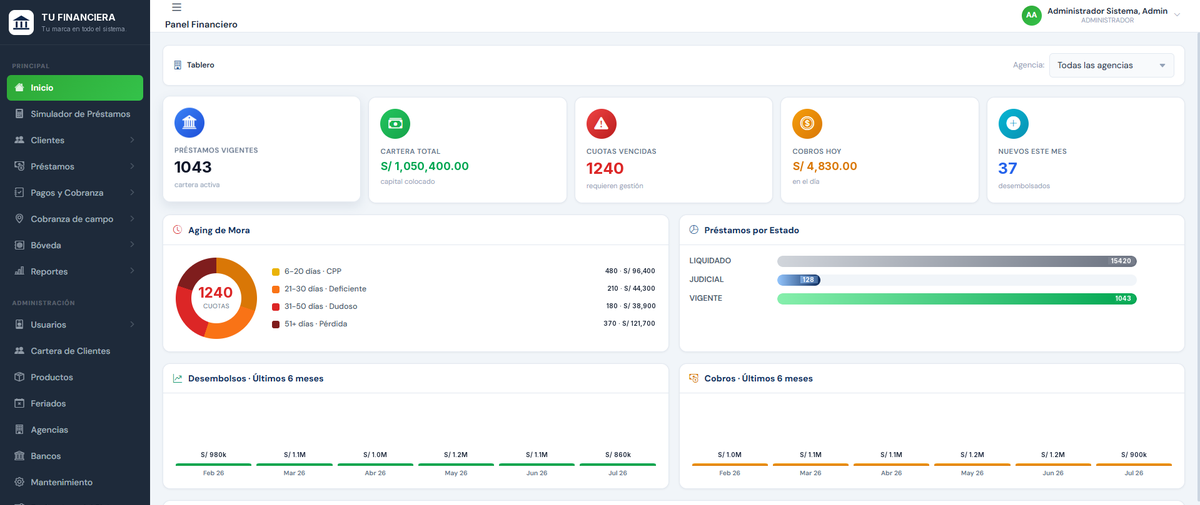Click the red warning icon on Cuotas Vencidas
This screenshot has height=505, width=1200.
click(602, 123)
